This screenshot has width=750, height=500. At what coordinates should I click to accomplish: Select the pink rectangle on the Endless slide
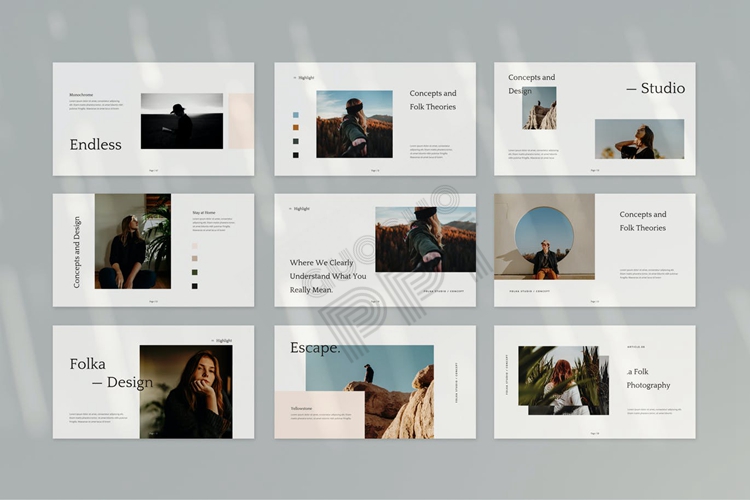241,121
